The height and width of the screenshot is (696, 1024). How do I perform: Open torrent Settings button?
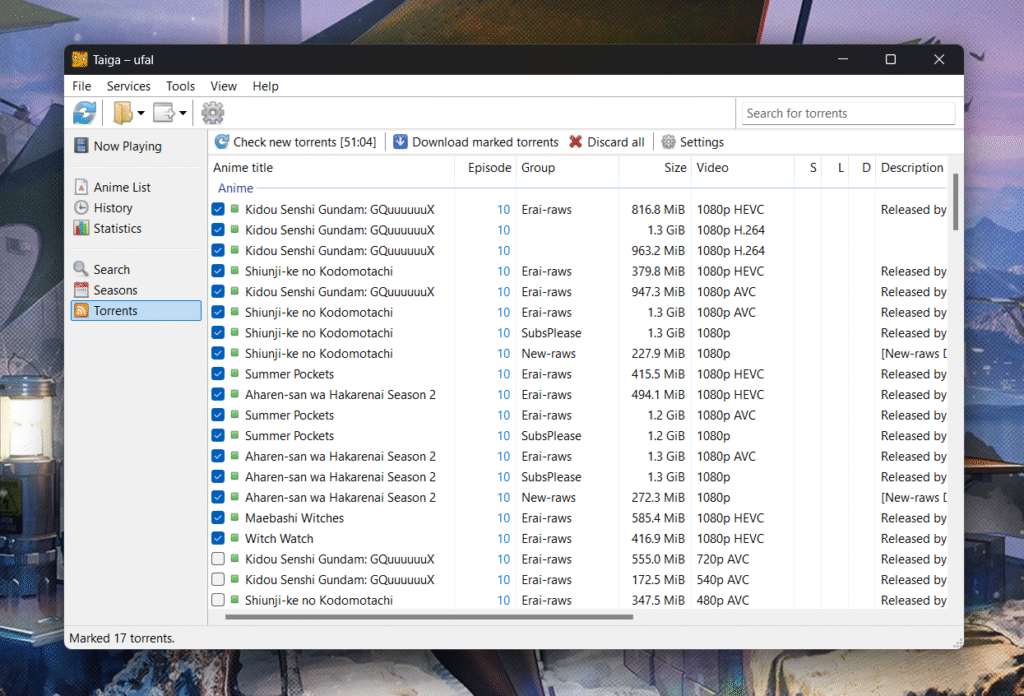(x=693, y=142)
